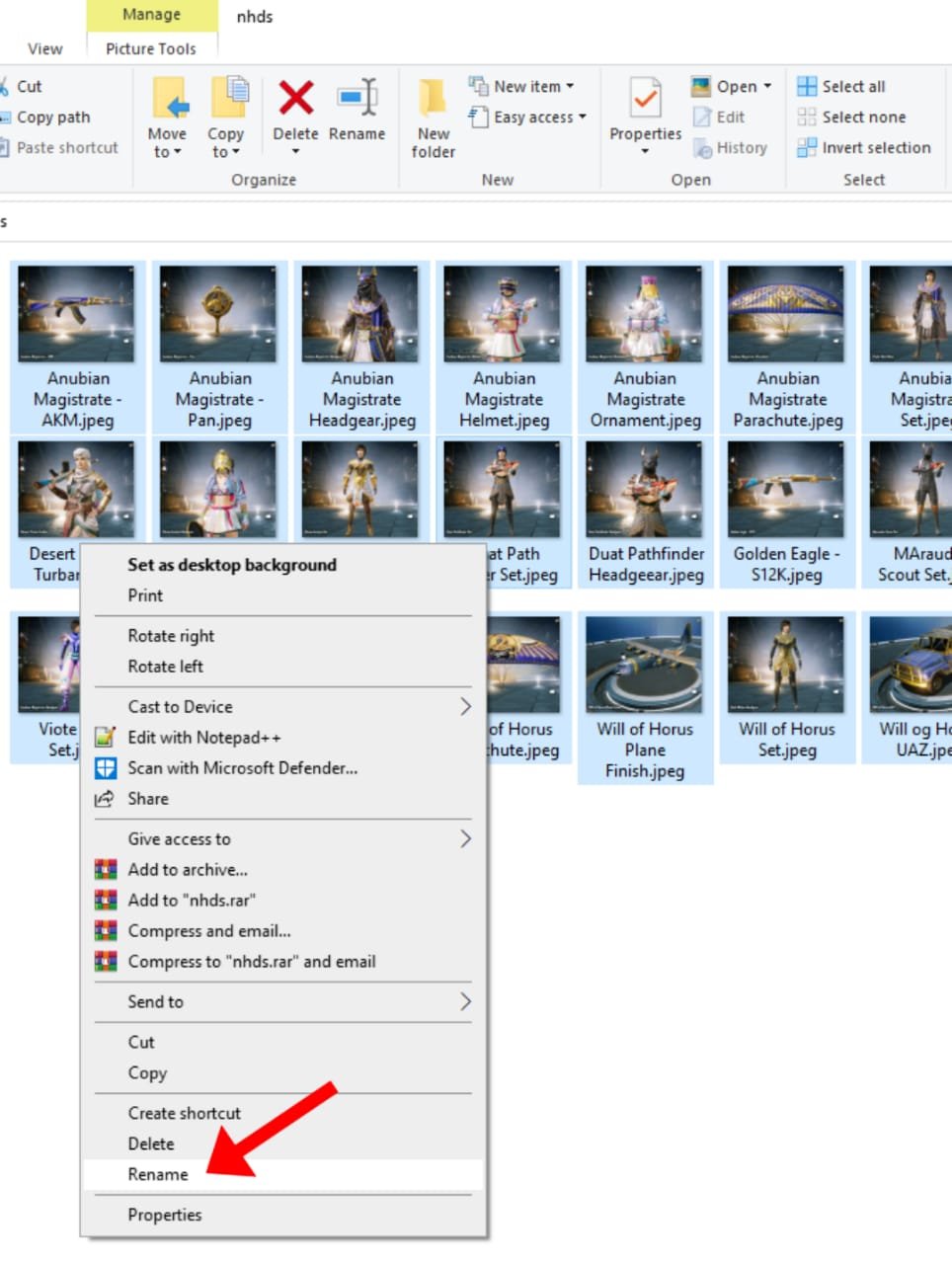This screenshot has height=1264, width=952.
Task: Choose Properties in context menu
Action: (282, 1216)
